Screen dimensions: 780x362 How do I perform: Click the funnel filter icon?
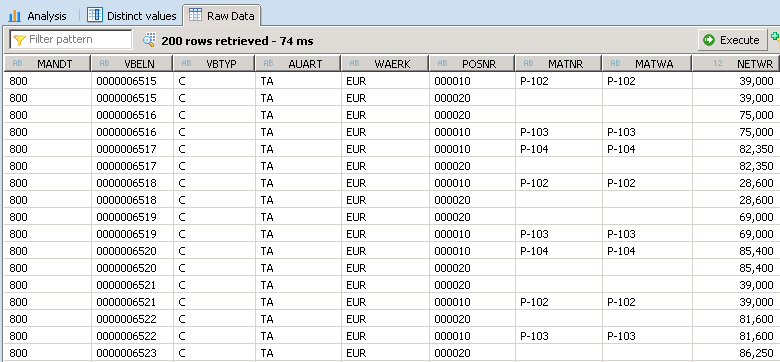click(19, 40)
